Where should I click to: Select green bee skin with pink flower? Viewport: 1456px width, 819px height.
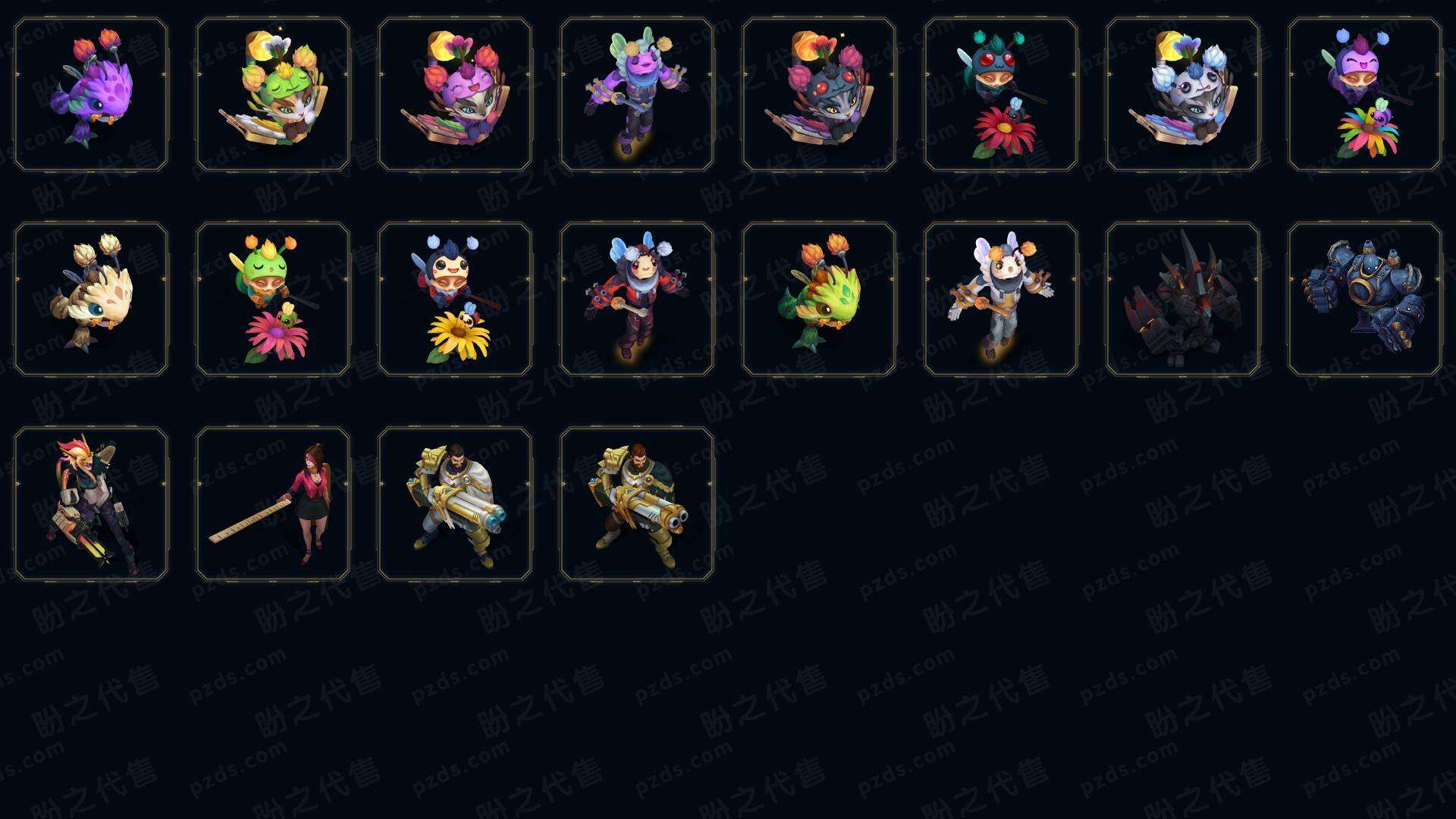click(x=273, y=299)
